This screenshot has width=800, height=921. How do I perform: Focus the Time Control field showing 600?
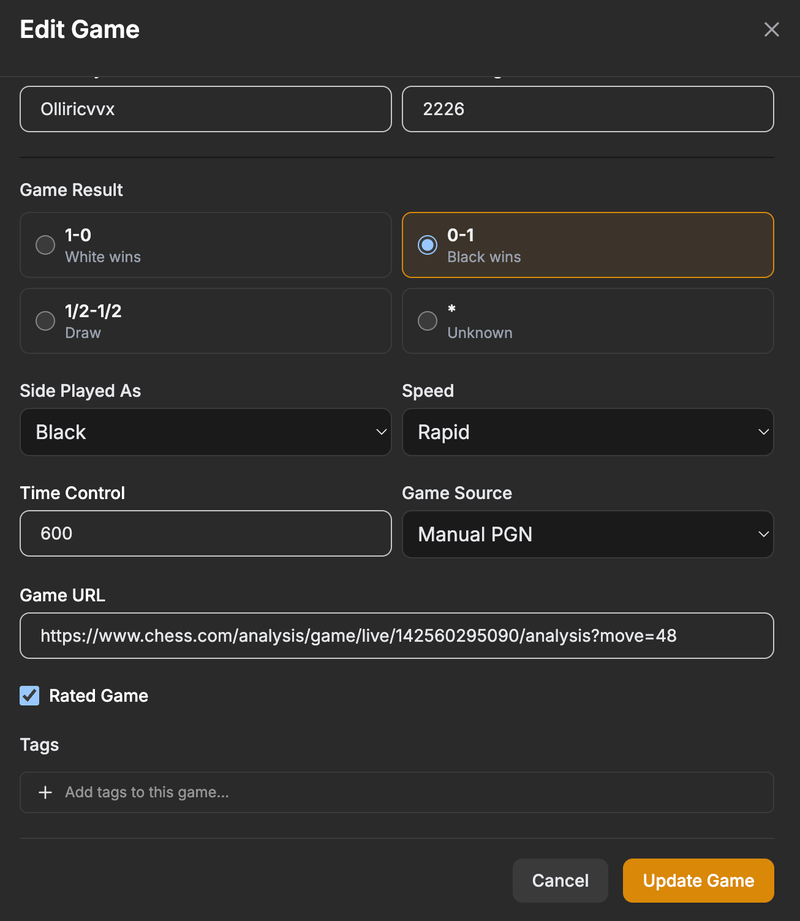[x=205, y=534]
